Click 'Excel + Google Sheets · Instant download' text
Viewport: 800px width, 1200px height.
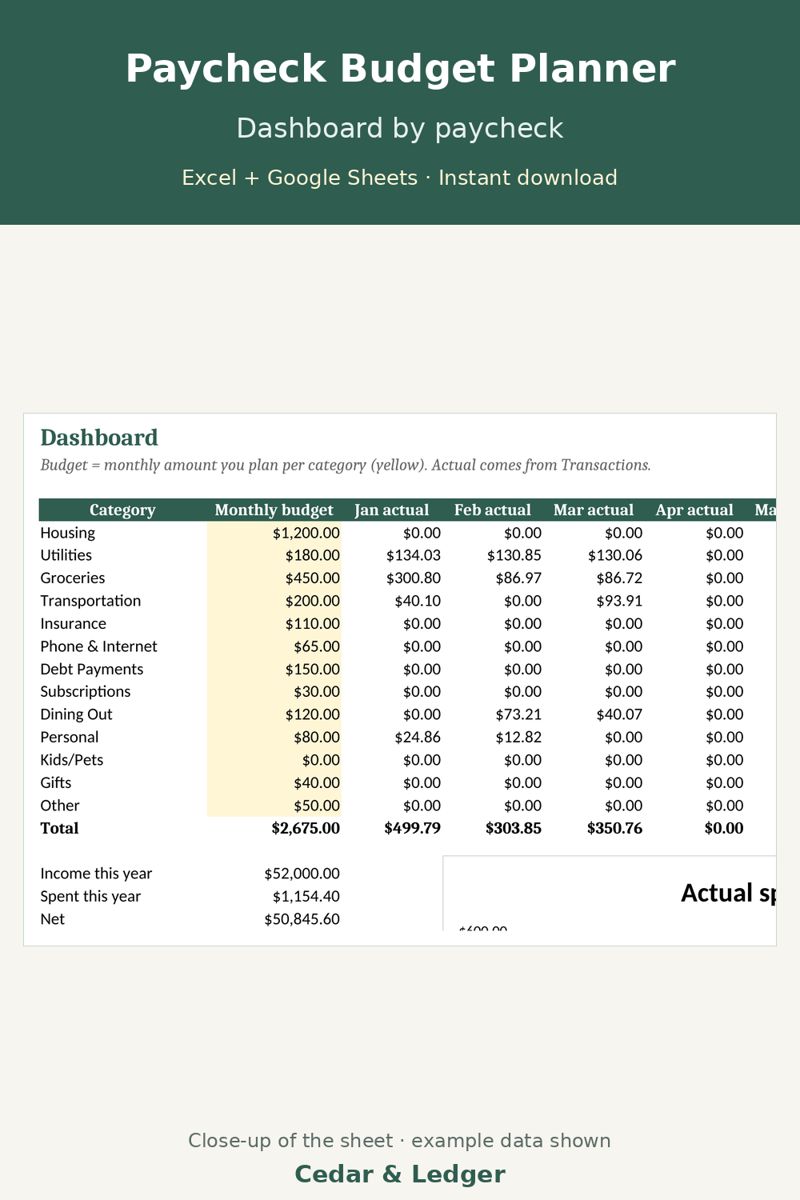tap(400, 178)
